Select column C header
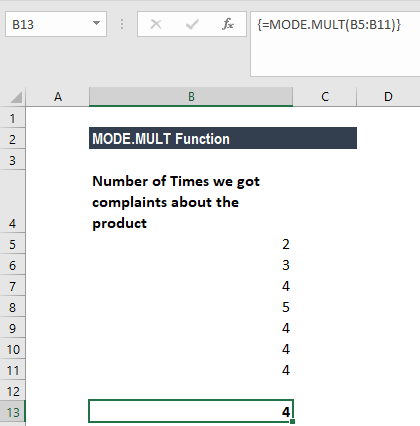 325,97
